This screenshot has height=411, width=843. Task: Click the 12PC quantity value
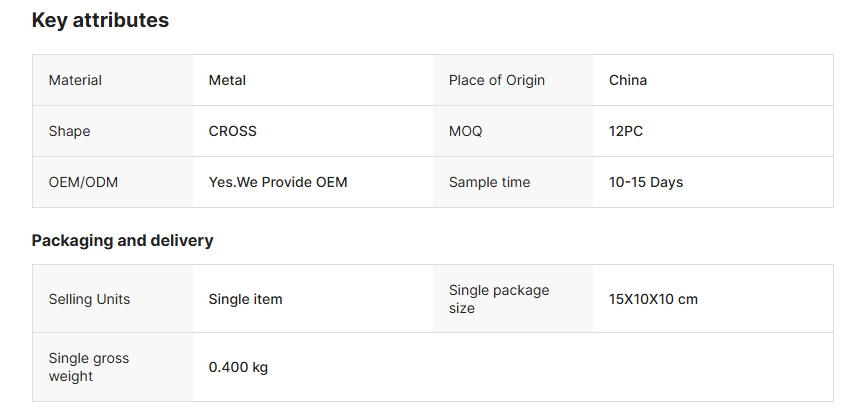click(x=626, y=131)
